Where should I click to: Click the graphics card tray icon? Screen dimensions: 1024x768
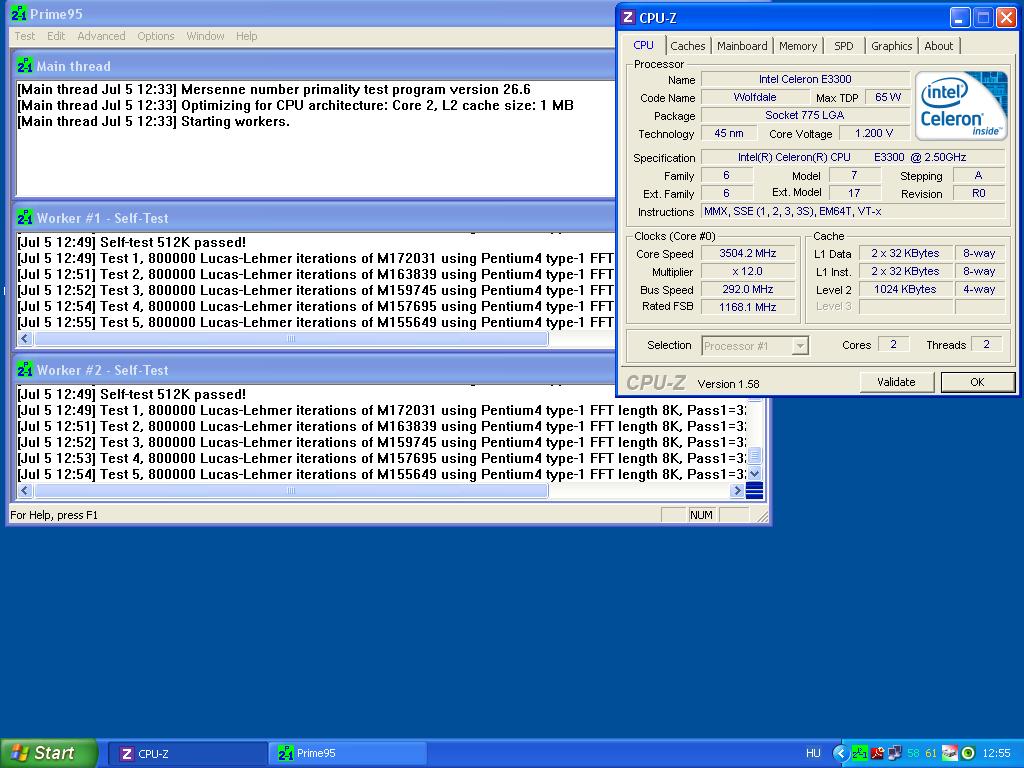[x=950, y=753]
